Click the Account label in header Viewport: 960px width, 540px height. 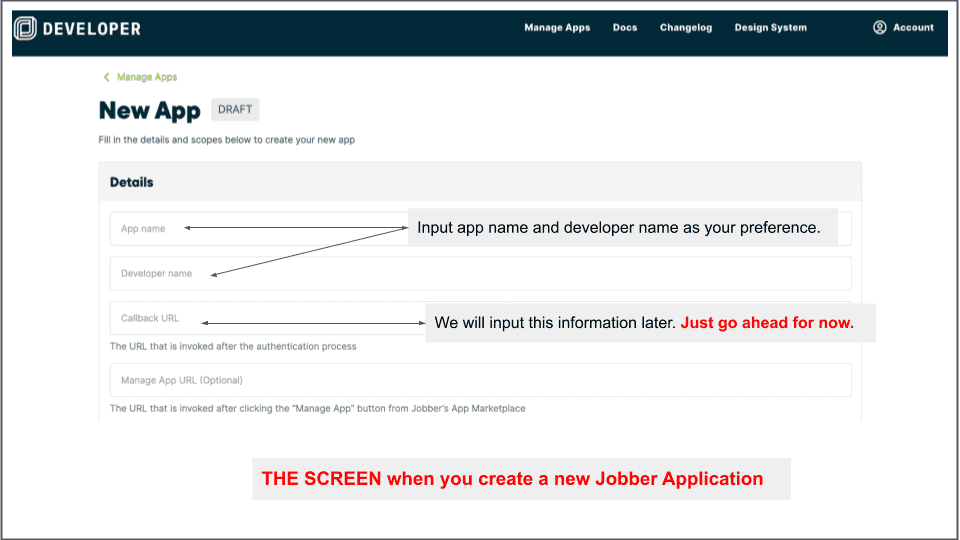click(x=913, y=28)
